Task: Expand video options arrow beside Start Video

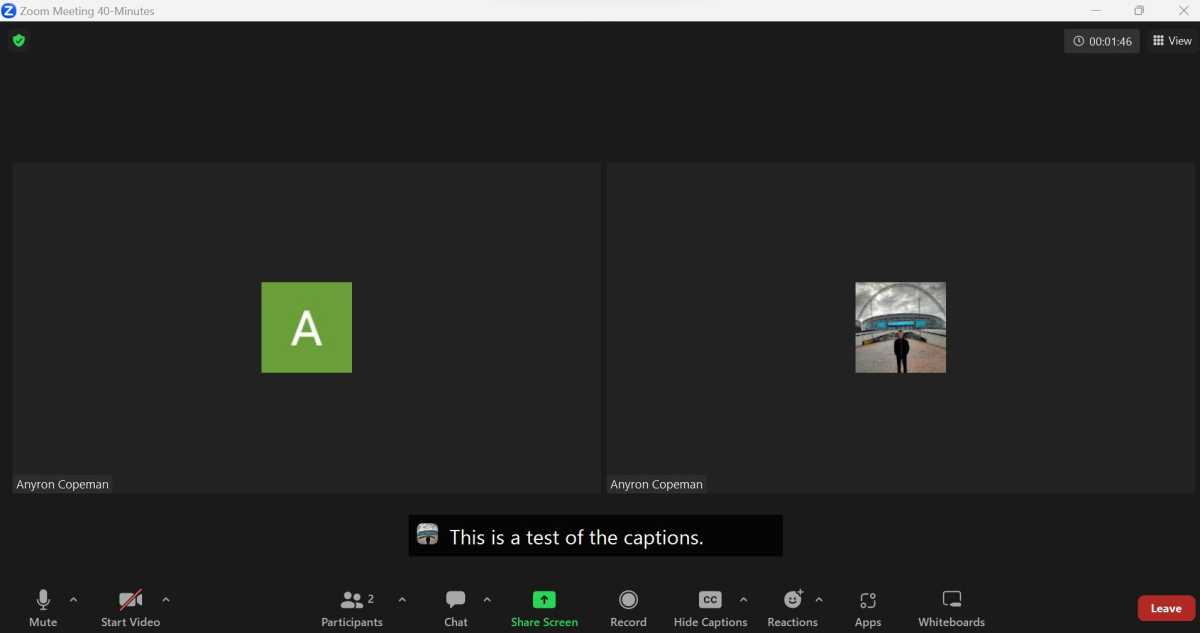Action: pos(166,600)
